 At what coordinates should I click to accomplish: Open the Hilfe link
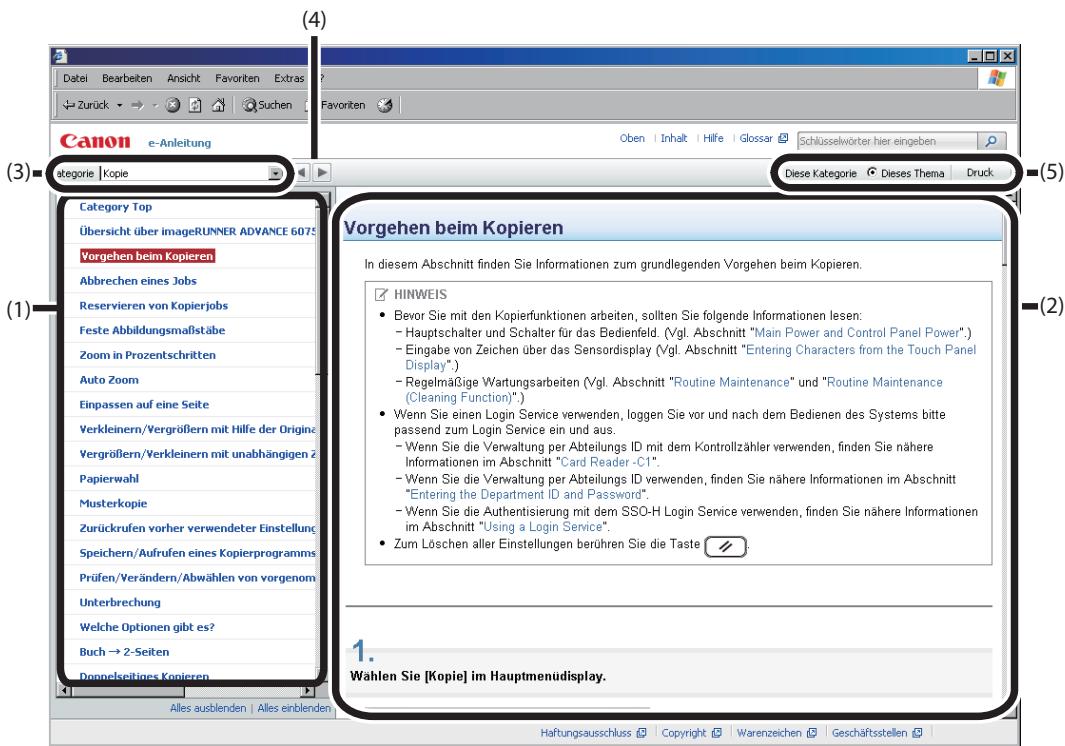click(x=713, y=138)
